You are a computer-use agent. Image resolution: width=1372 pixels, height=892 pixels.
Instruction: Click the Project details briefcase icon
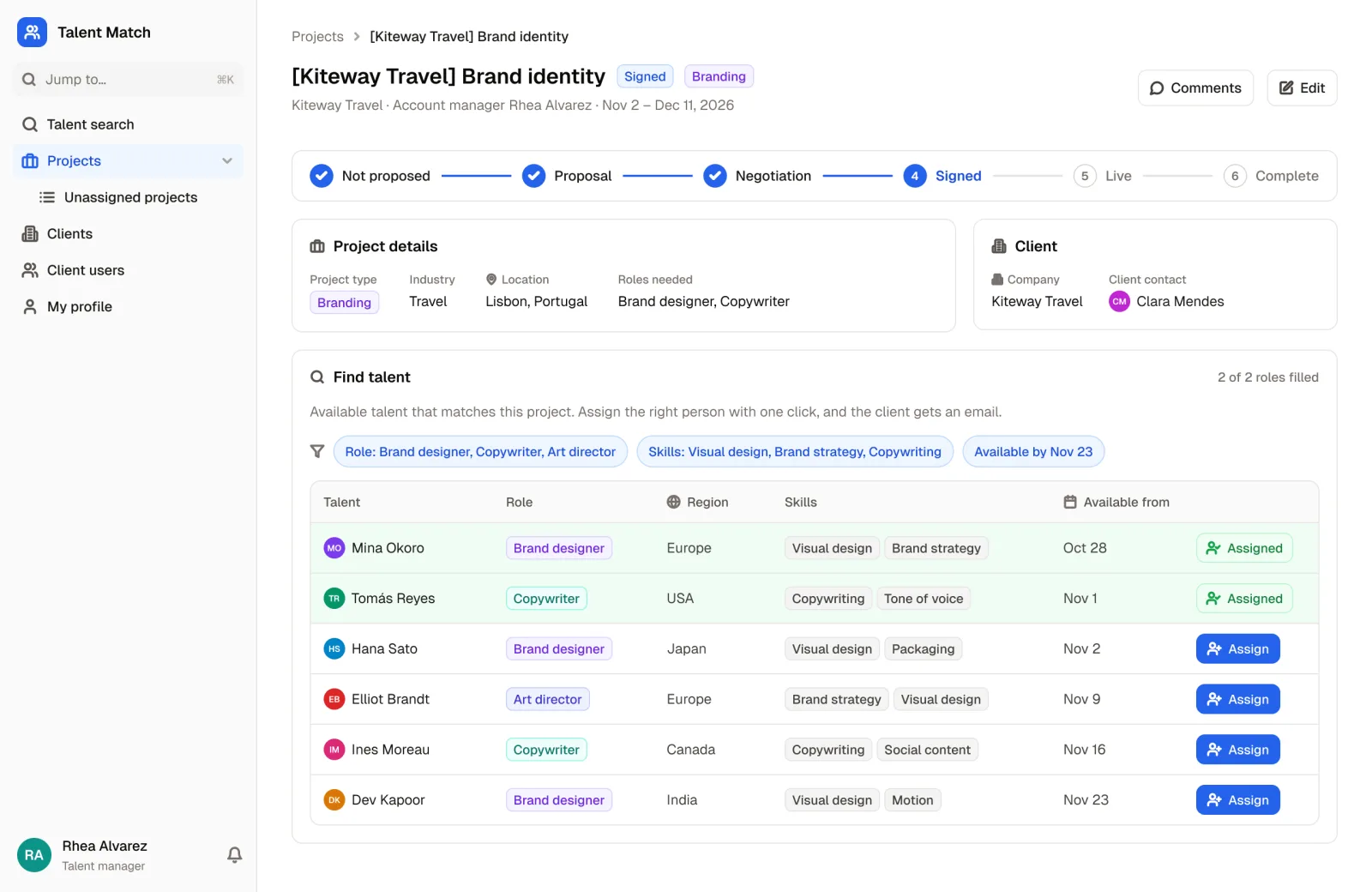[x=317, y=246]
